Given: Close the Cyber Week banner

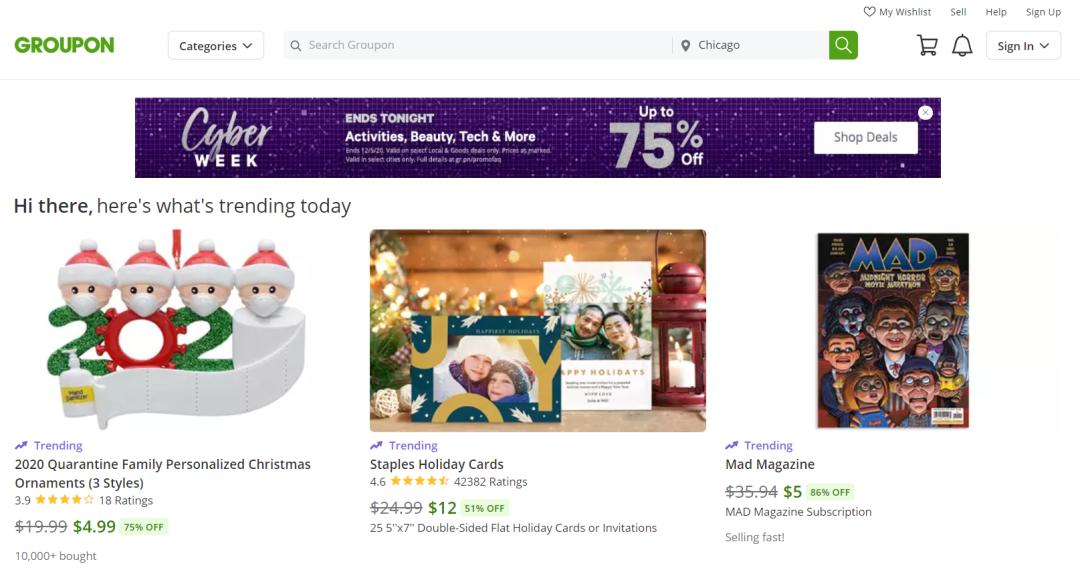Looking at the screenshot, I should coord(925,112).
